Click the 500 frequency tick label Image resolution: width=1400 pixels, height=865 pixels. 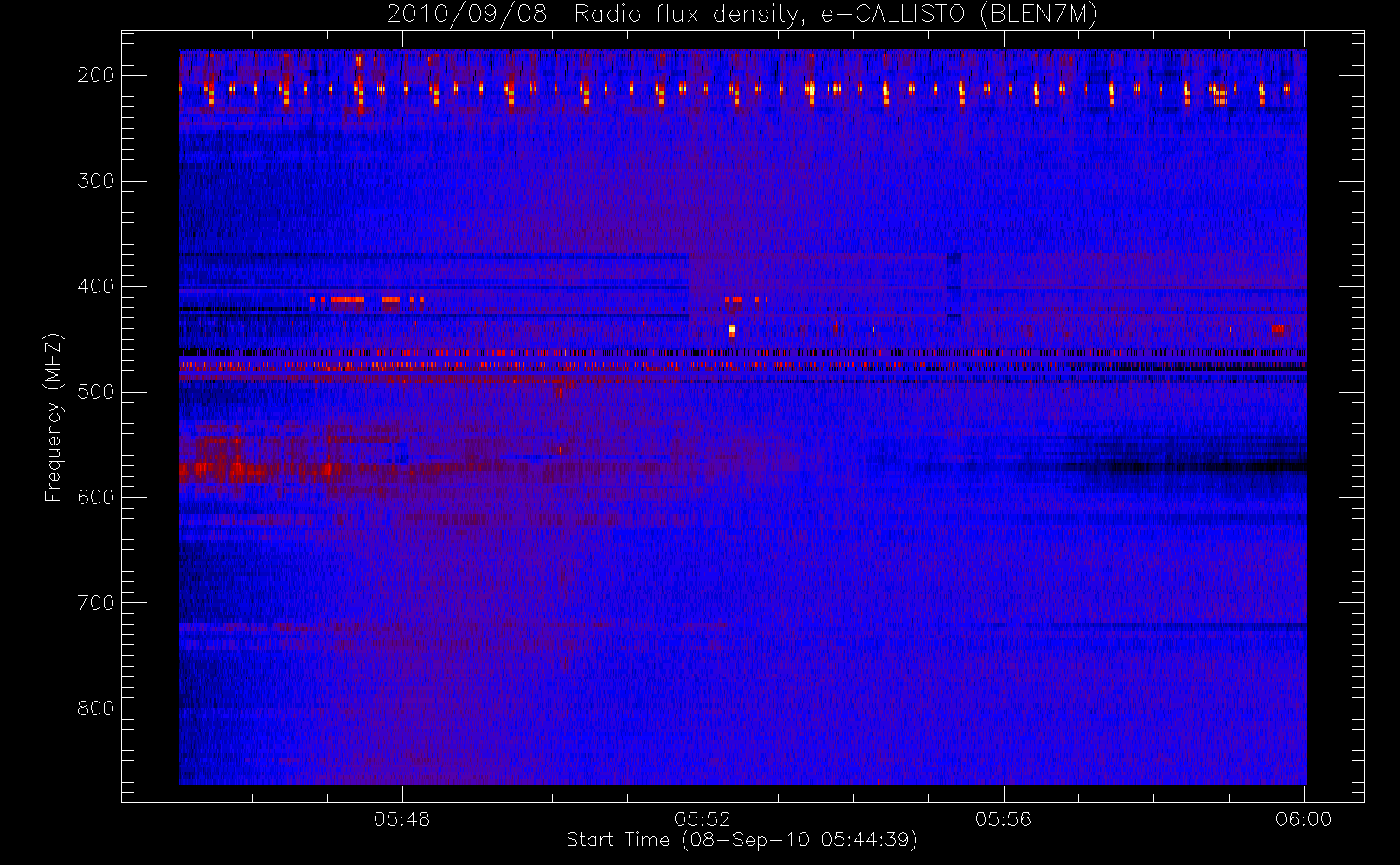click(96, 392)
